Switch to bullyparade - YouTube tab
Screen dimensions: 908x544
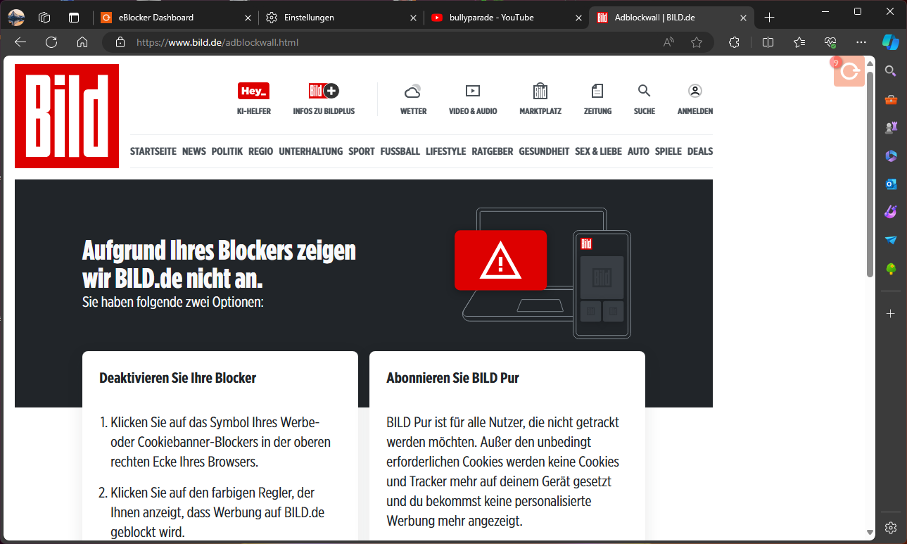tap(507, 17)
